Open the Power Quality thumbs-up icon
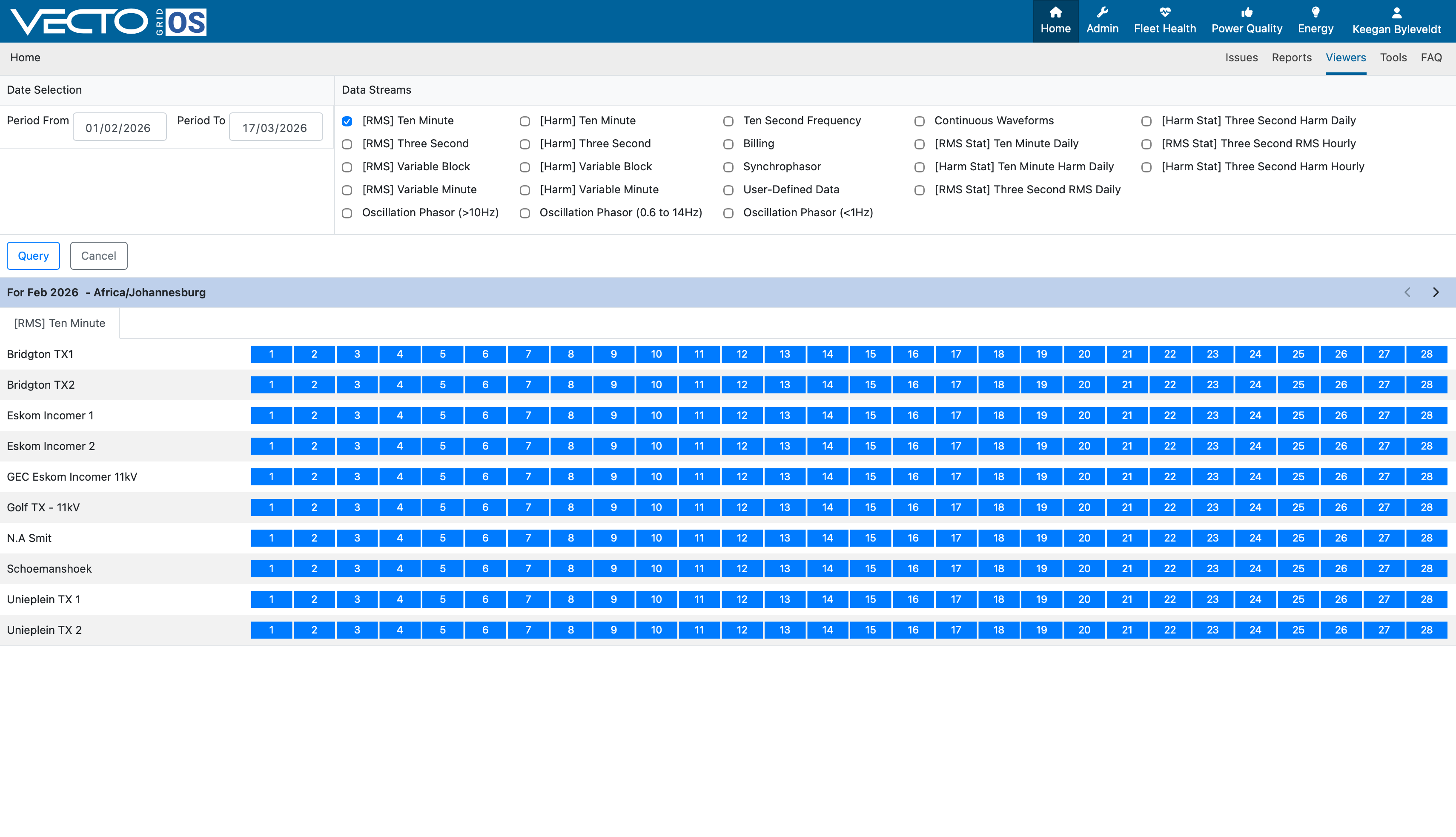The height and width of the screenshot is (837, 1456). click(x=1246, y=13)
